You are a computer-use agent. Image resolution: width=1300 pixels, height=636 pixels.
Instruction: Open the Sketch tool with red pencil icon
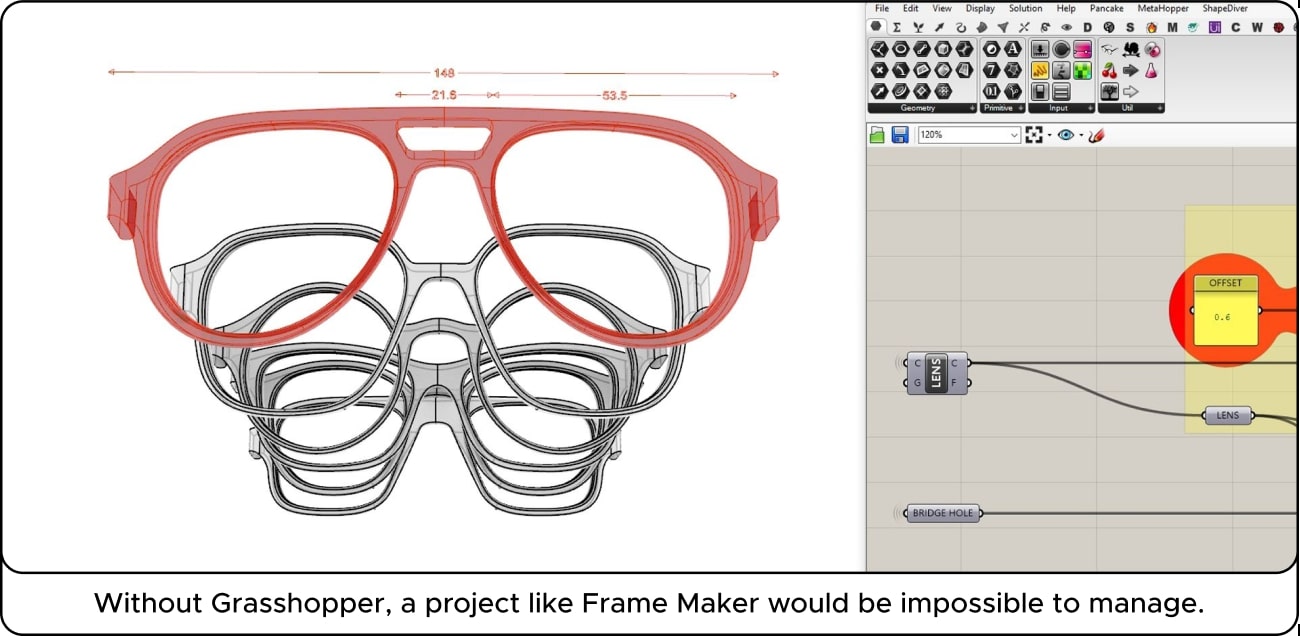(1097, 134)
